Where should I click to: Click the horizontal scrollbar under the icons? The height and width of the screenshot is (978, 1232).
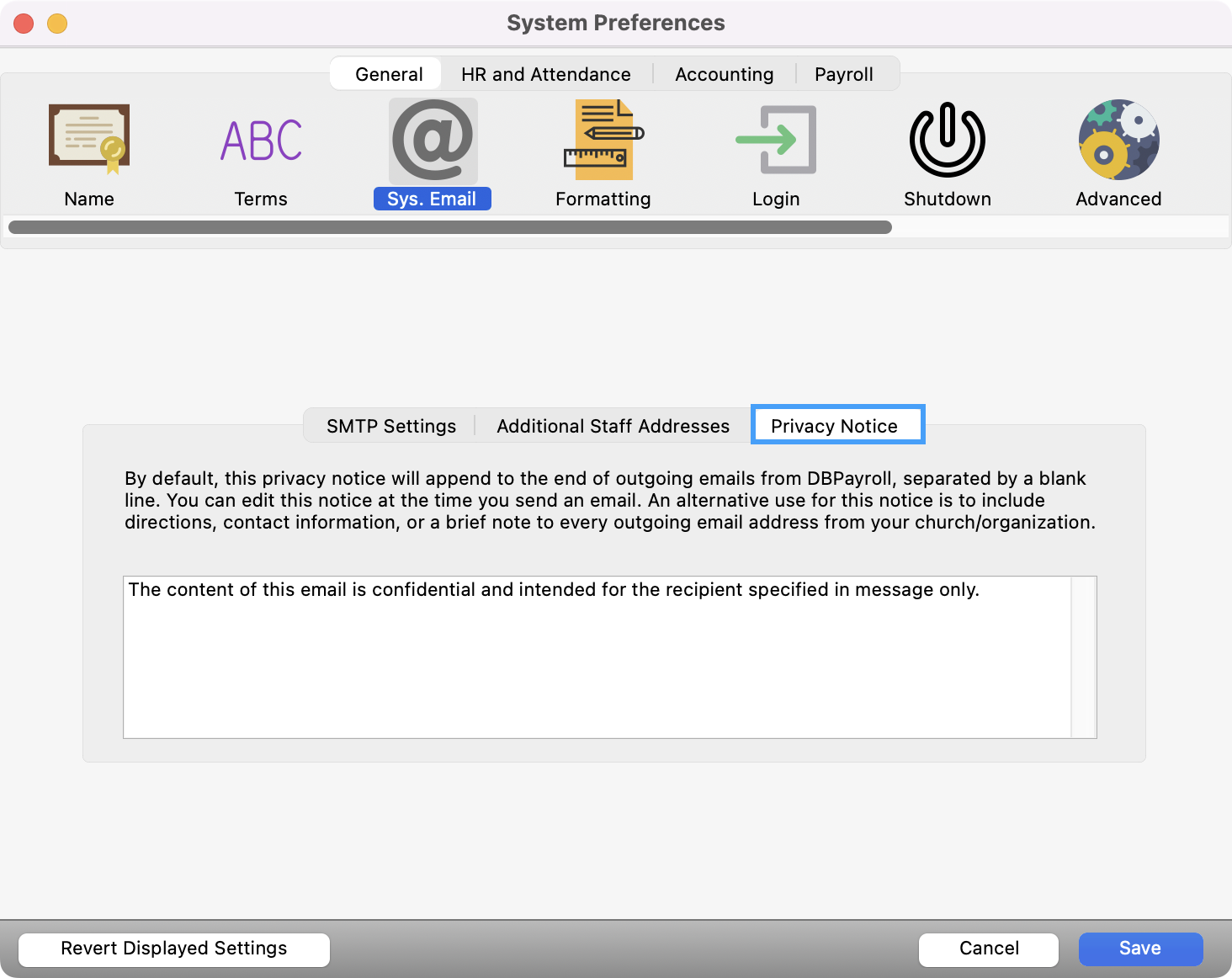tap(449, 227)
